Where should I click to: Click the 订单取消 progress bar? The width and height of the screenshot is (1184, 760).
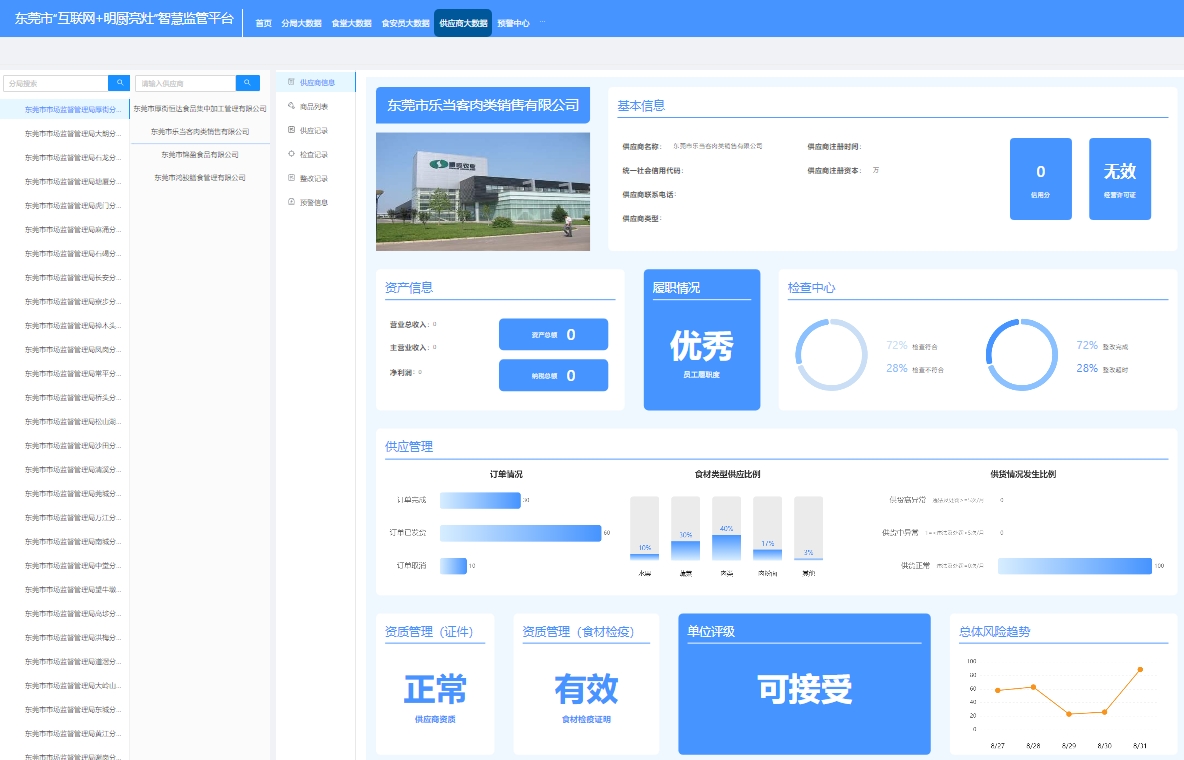point(453,565)
